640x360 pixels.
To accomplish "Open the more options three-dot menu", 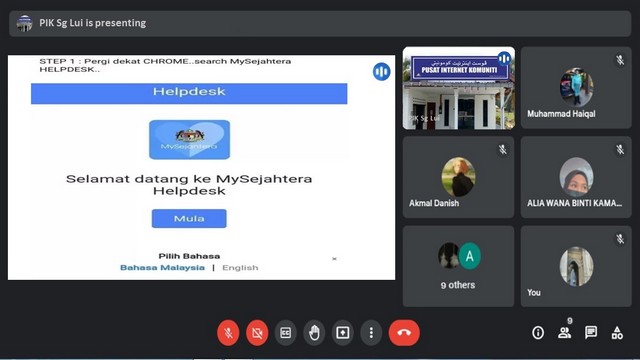I will coord(371,333).
